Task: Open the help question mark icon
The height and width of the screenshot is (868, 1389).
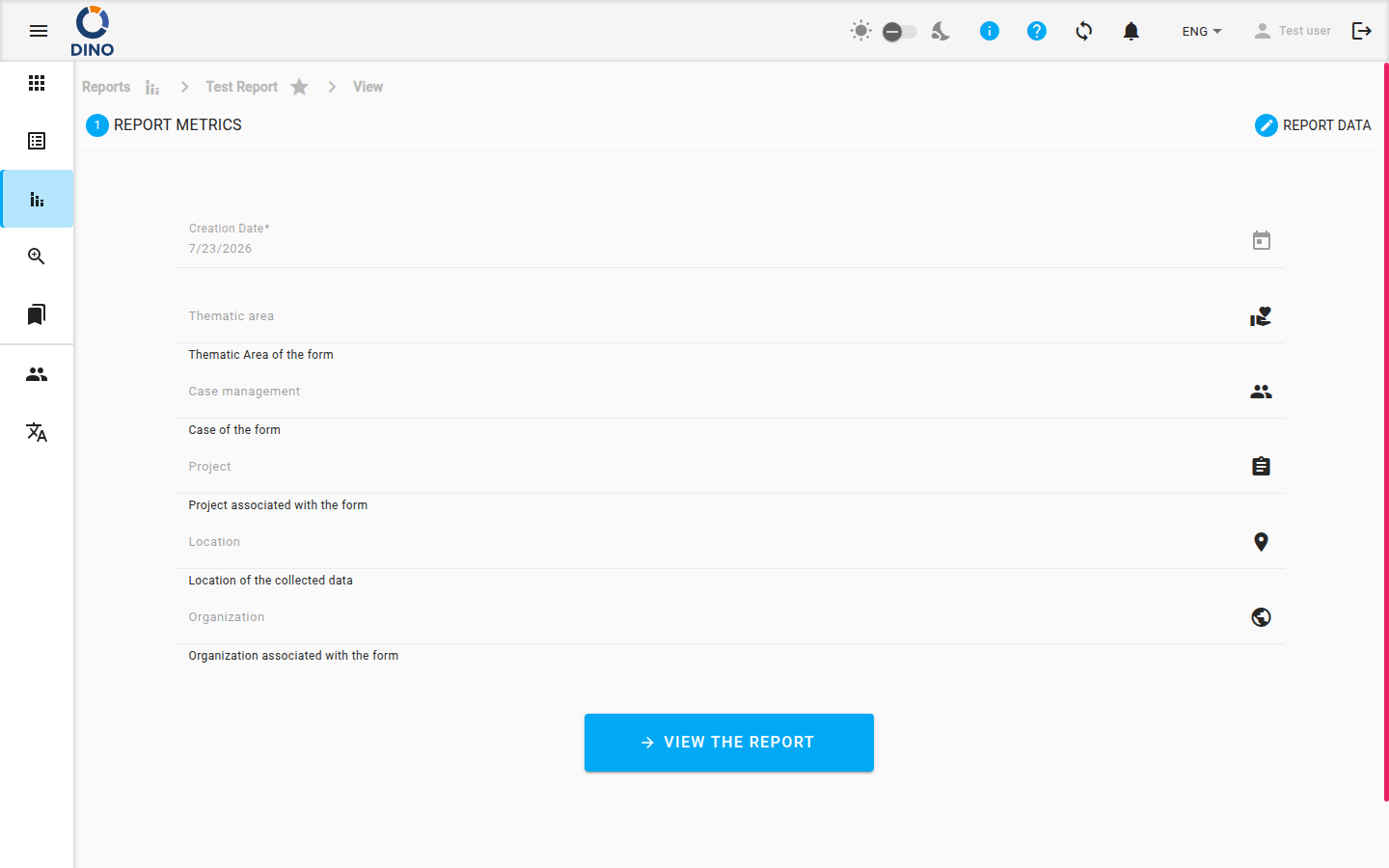Action: pyautogui.click(x=1037, y=31)
